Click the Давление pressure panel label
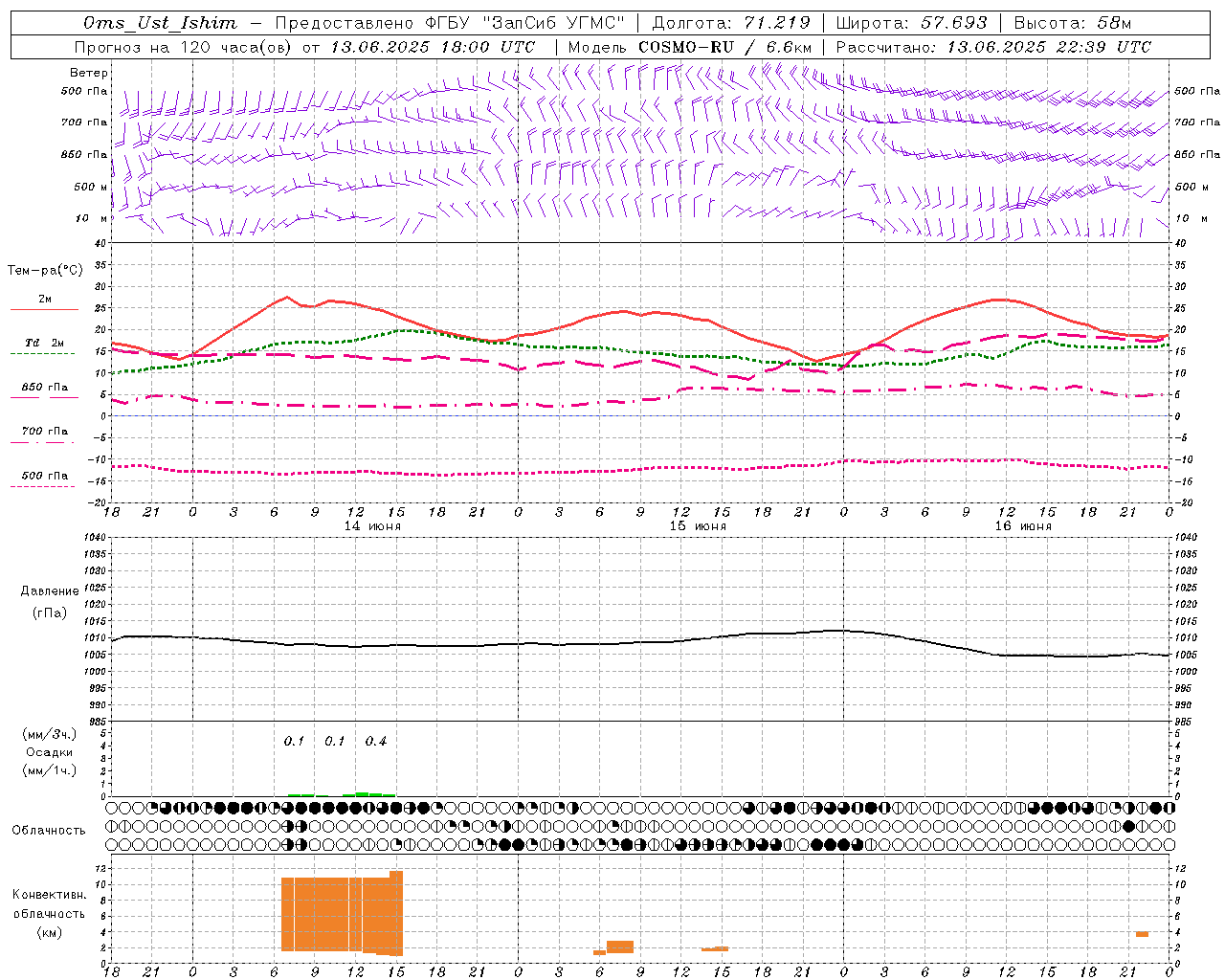The height and width of the screenshot is (980, 1225). 50,591
